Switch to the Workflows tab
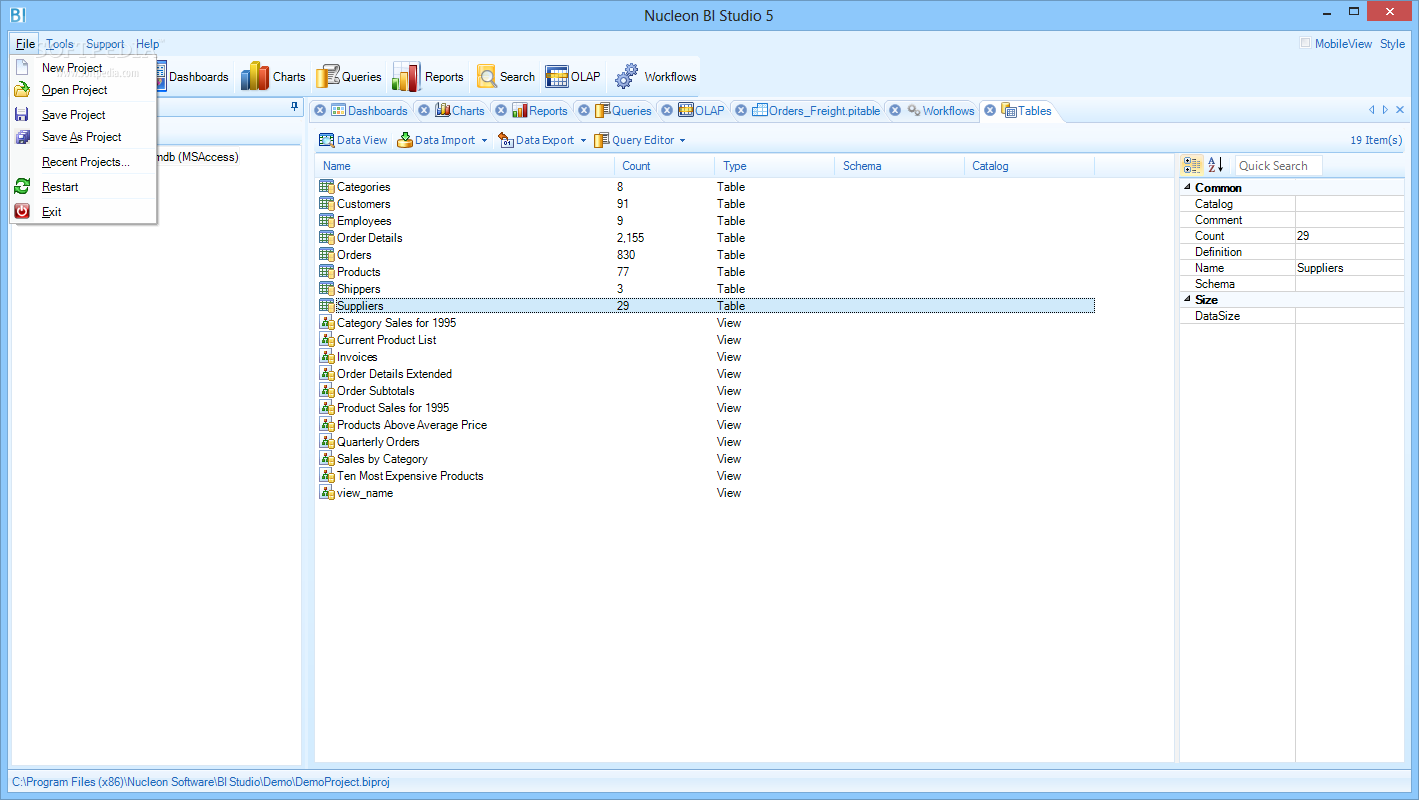 coord(940,111)
